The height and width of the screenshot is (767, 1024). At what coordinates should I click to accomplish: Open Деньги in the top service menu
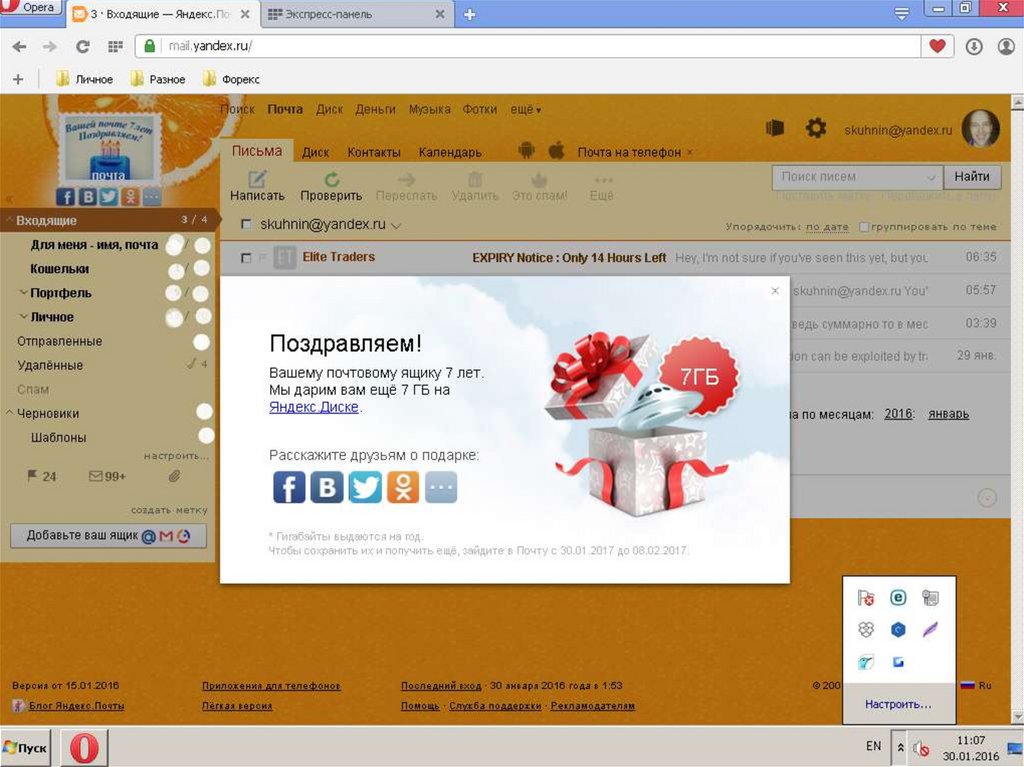click(x=376, y=109)
